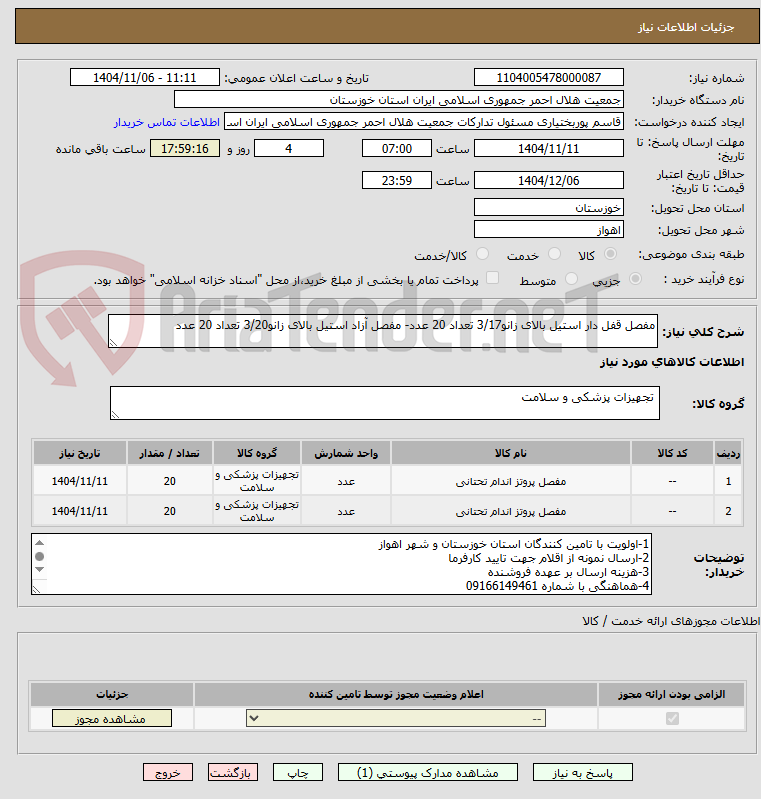Click the buyer note line with phone 09166149461

point(558,586)
